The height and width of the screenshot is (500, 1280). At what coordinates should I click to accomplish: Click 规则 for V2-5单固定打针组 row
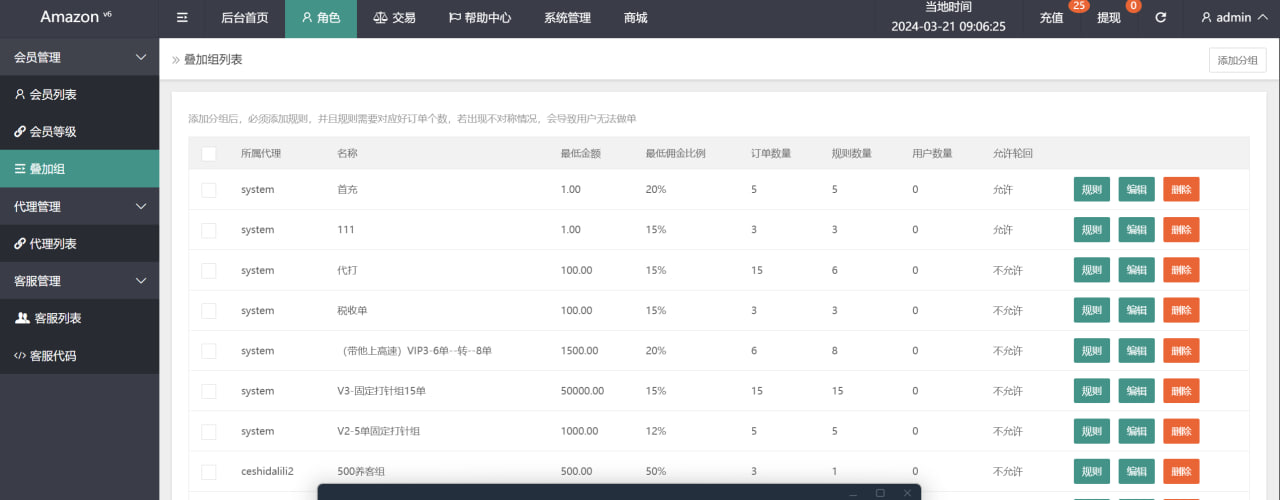(x=1092, y=431)
